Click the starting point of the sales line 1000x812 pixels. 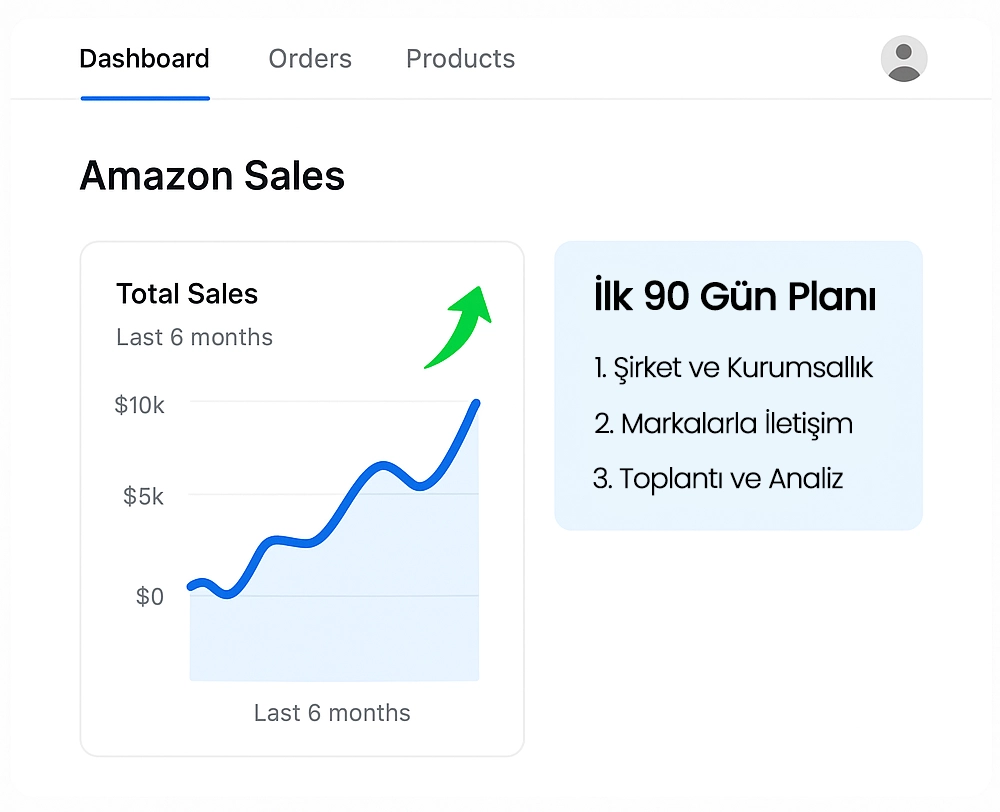[191, 586]
